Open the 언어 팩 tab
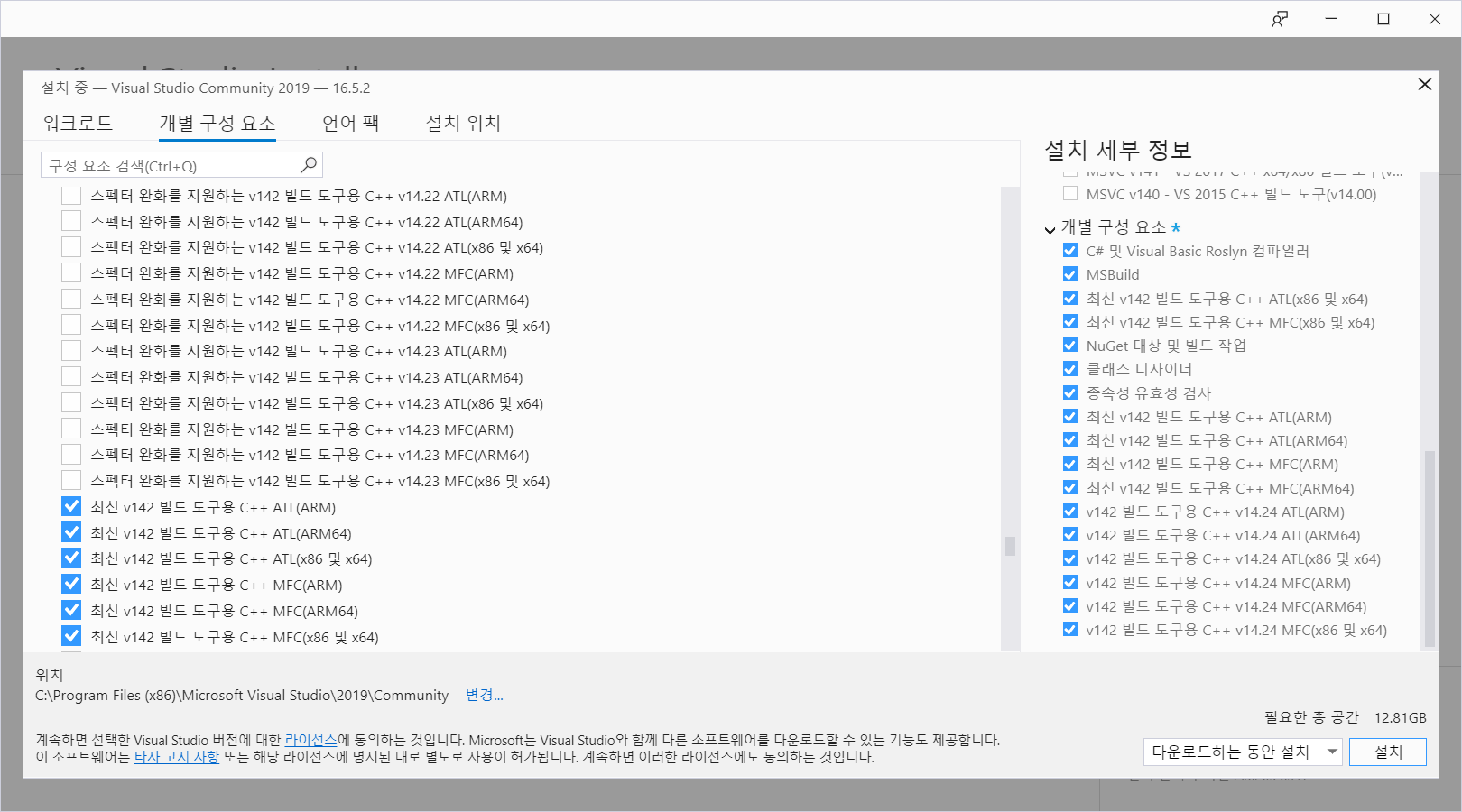This screenshot has height=812, width=1462. coord(351,123)
